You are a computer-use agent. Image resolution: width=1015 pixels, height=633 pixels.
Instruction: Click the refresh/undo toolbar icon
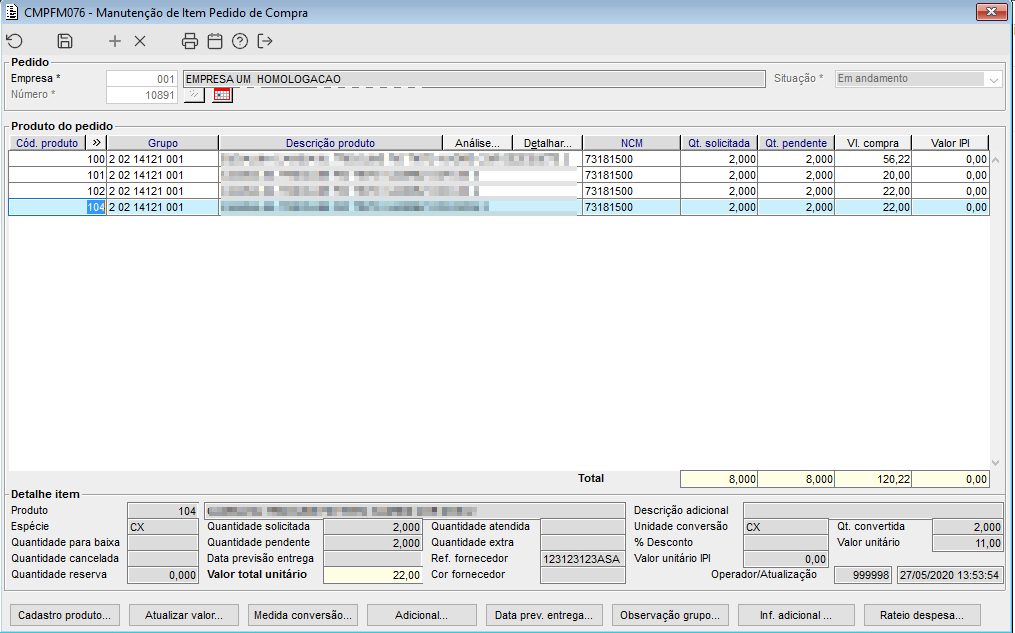pos(14,41)
